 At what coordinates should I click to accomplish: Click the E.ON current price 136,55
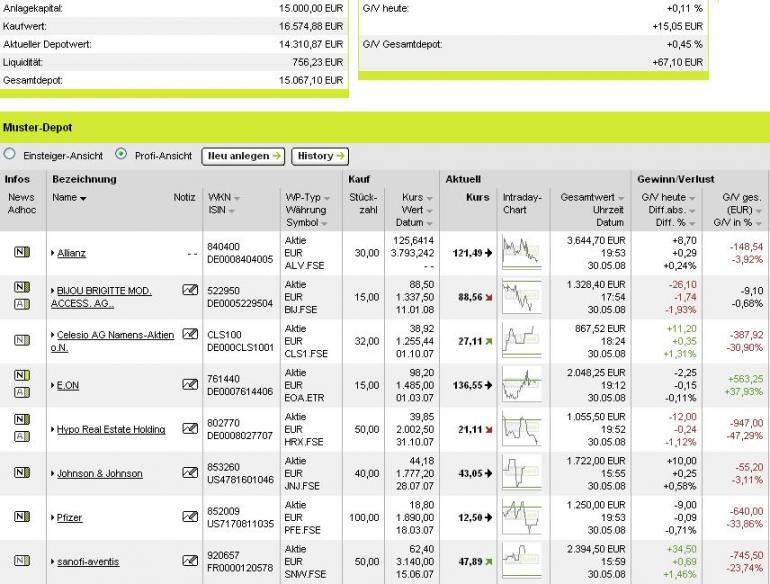[x=468, y=385]
